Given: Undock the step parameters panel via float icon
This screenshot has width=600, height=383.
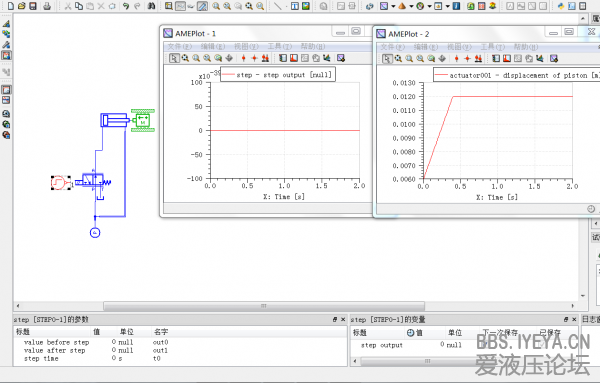Looking at the screenshot, I should coord(335,319).
